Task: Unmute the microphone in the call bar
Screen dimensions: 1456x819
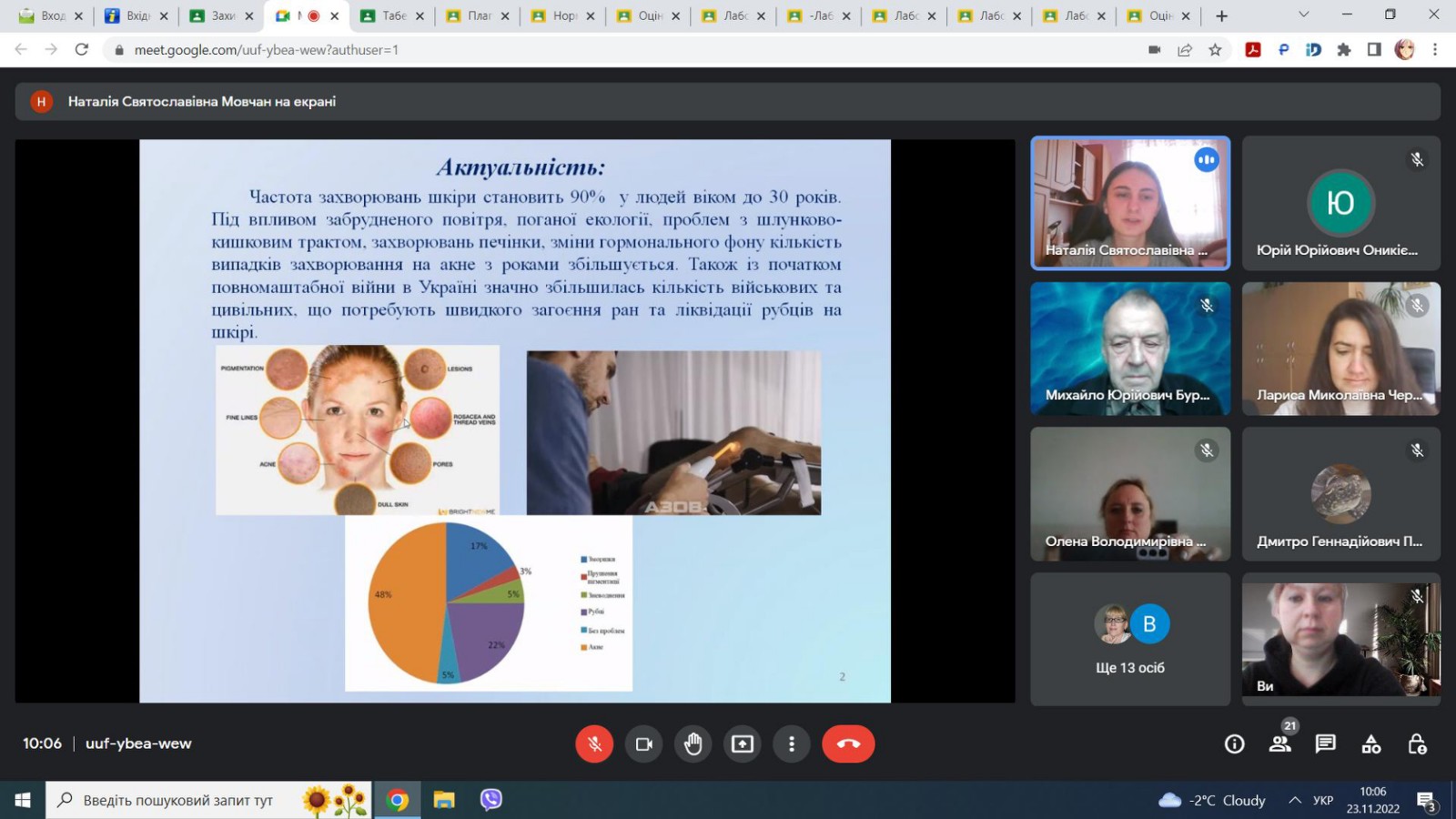Action: coord(594,744)
